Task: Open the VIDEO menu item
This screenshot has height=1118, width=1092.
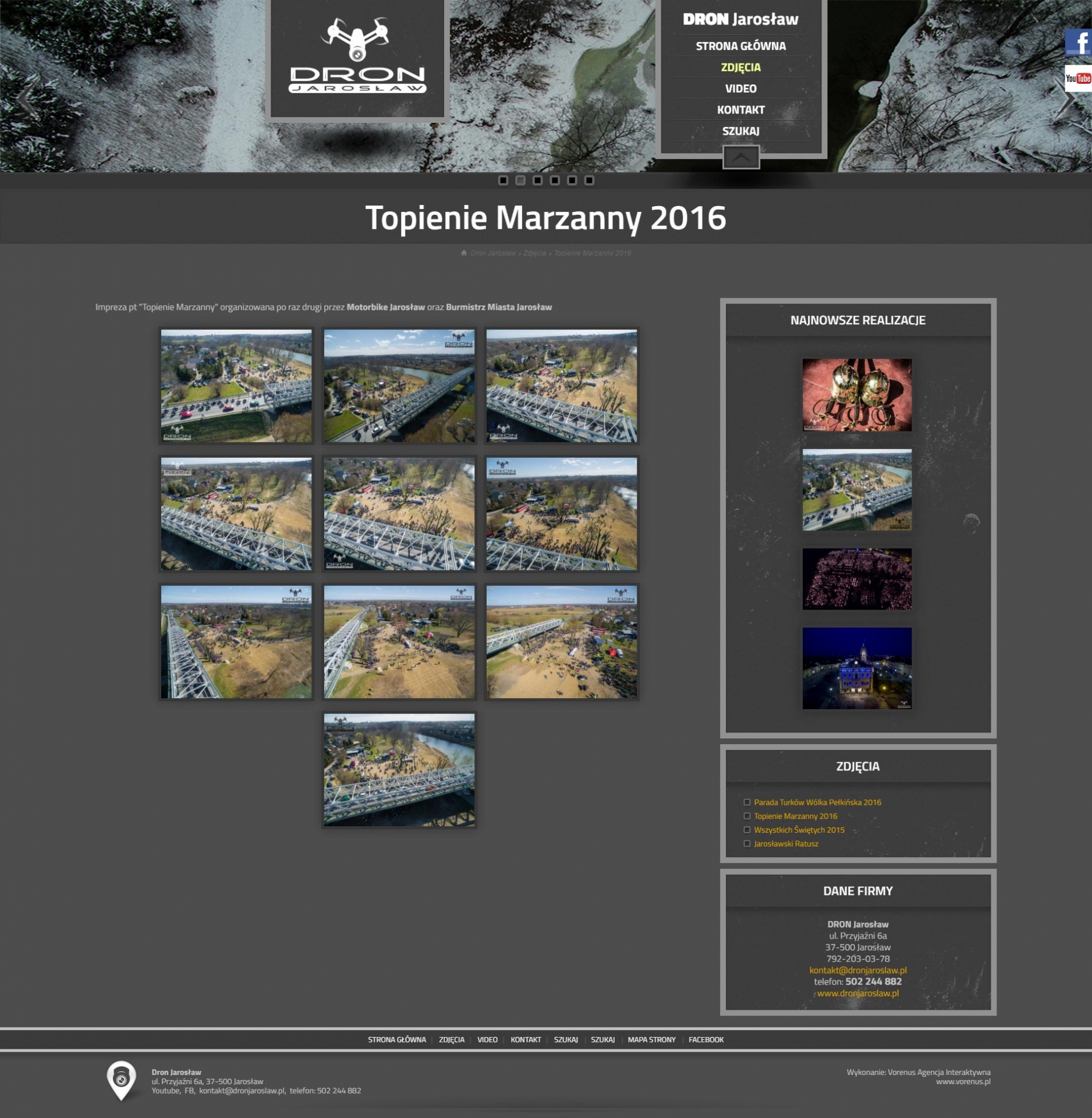Action: (740, 89)
